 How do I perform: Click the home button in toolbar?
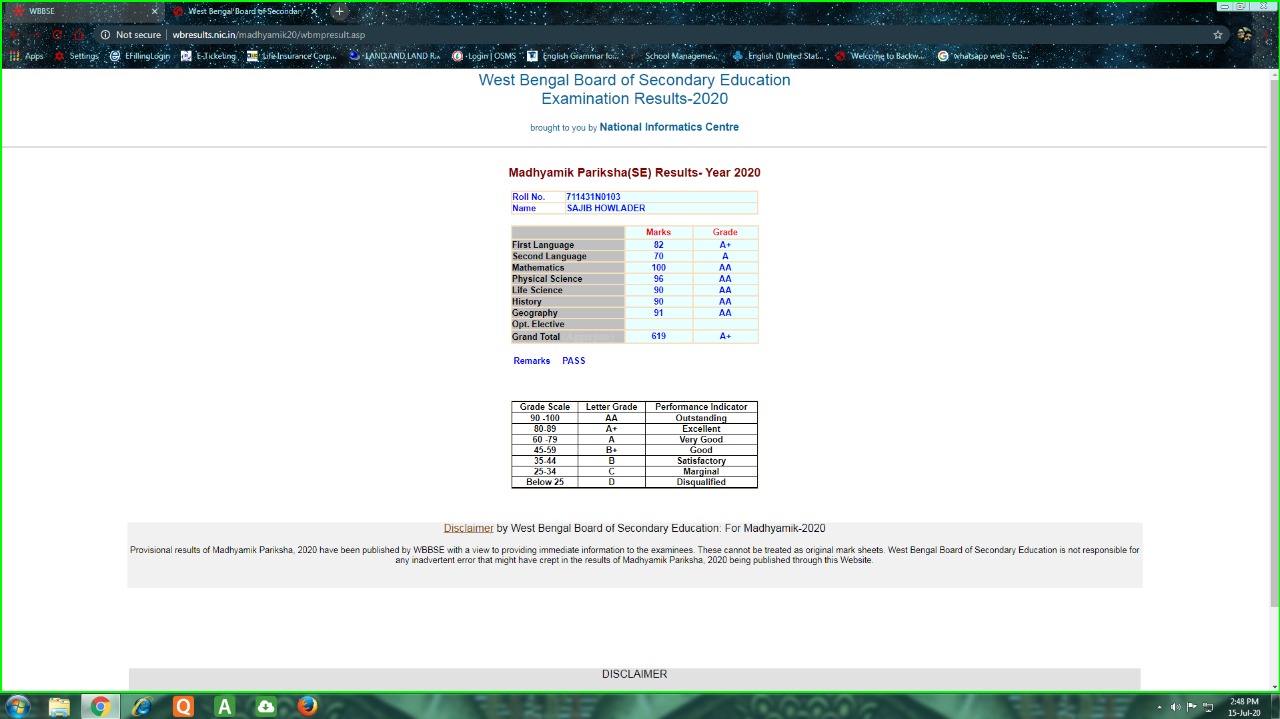[x=79, y=35]
